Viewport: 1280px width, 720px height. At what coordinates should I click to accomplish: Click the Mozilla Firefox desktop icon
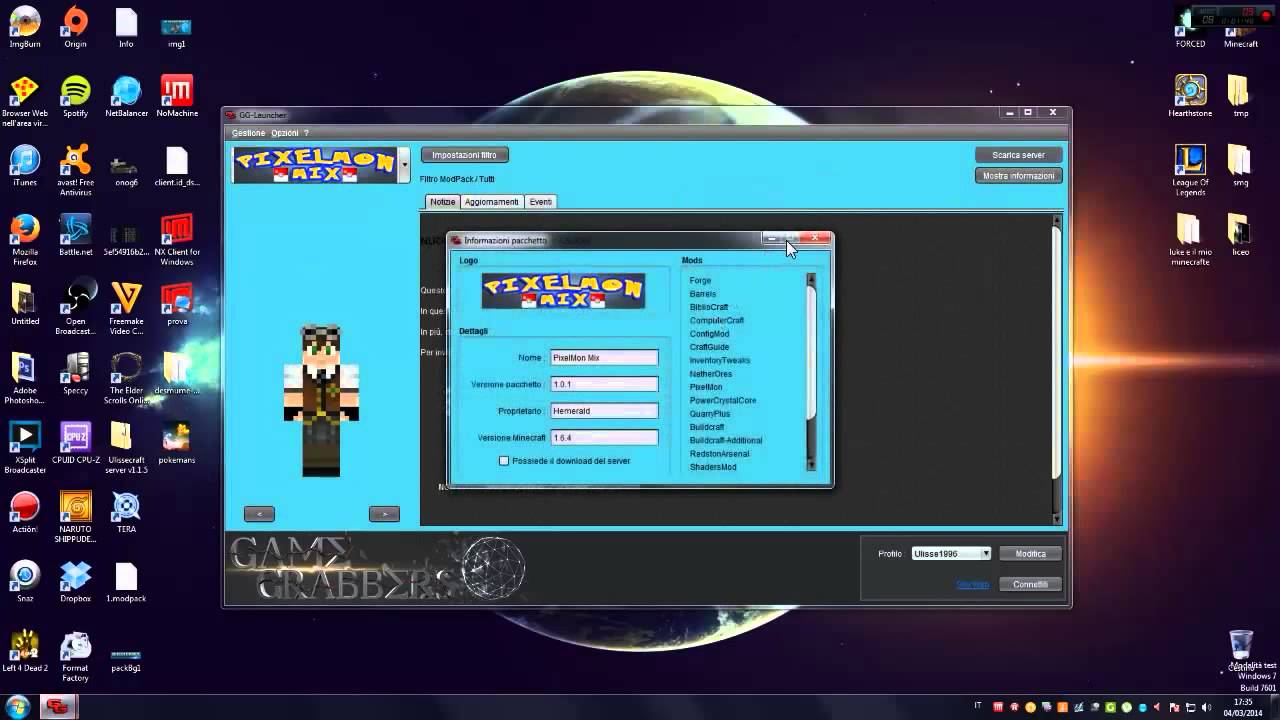[x=25, y=239]
